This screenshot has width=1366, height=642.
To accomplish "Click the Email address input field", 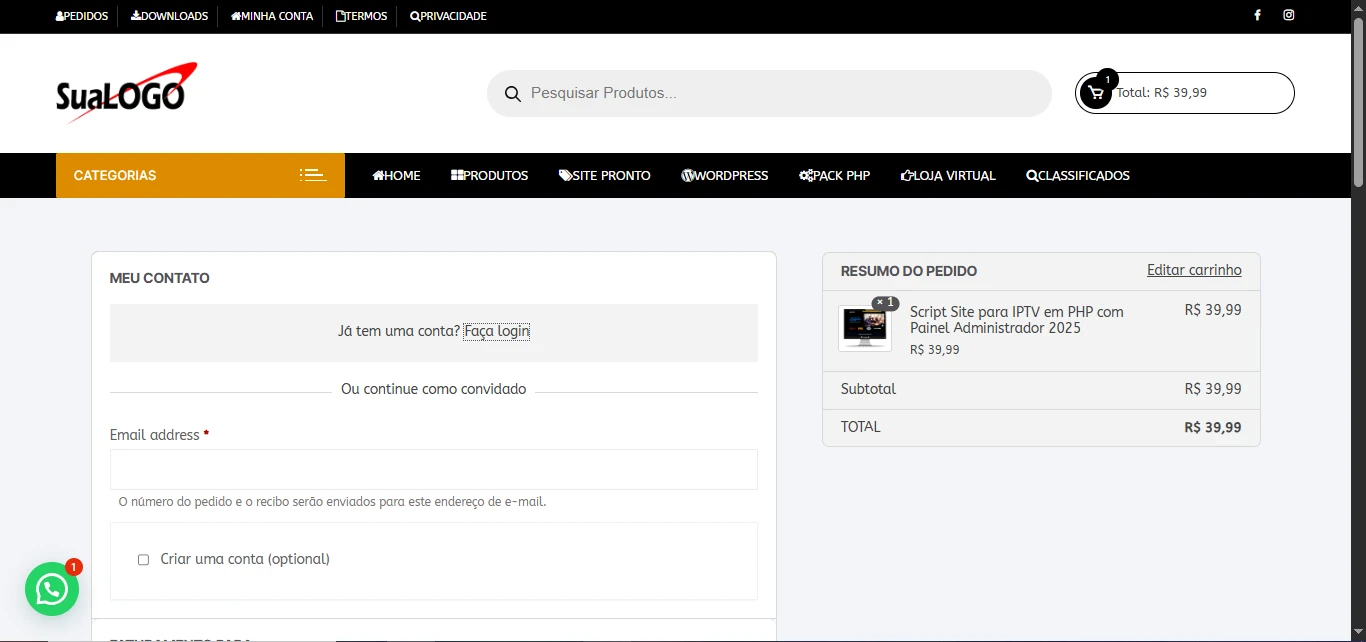I will click(433, 469).
